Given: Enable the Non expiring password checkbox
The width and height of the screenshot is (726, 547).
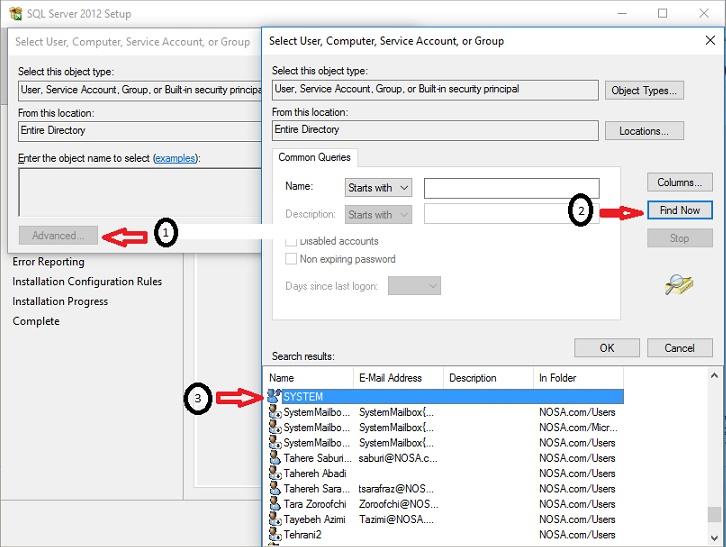Looking at the screenshot, I should click(x=291, y=258).
